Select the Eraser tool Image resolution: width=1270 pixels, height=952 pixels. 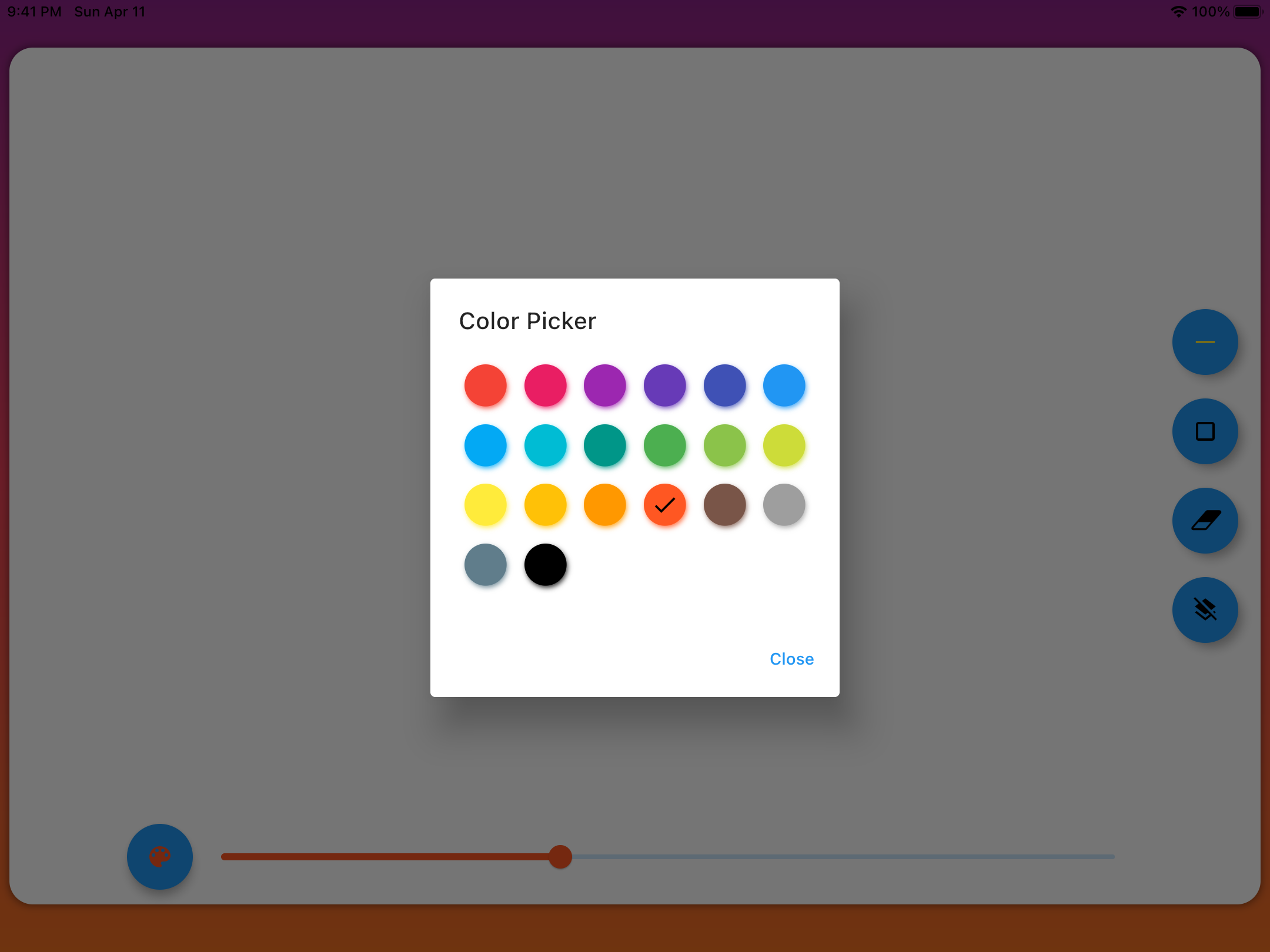(1205, 521)
